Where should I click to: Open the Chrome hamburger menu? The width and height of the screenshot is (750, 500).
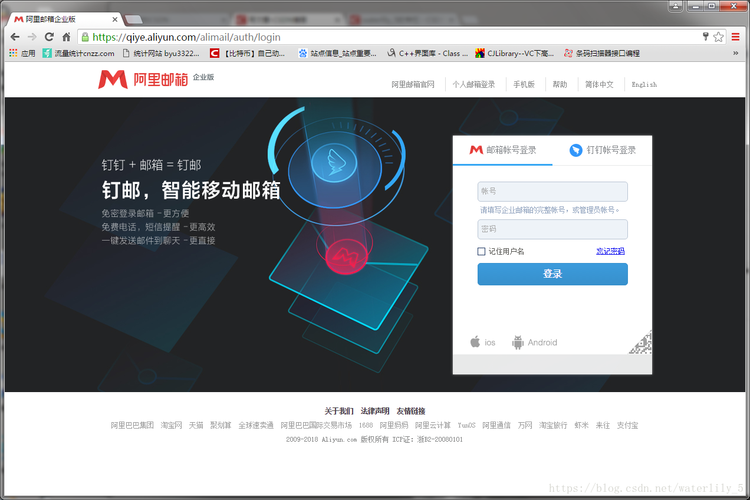(735, 37)
